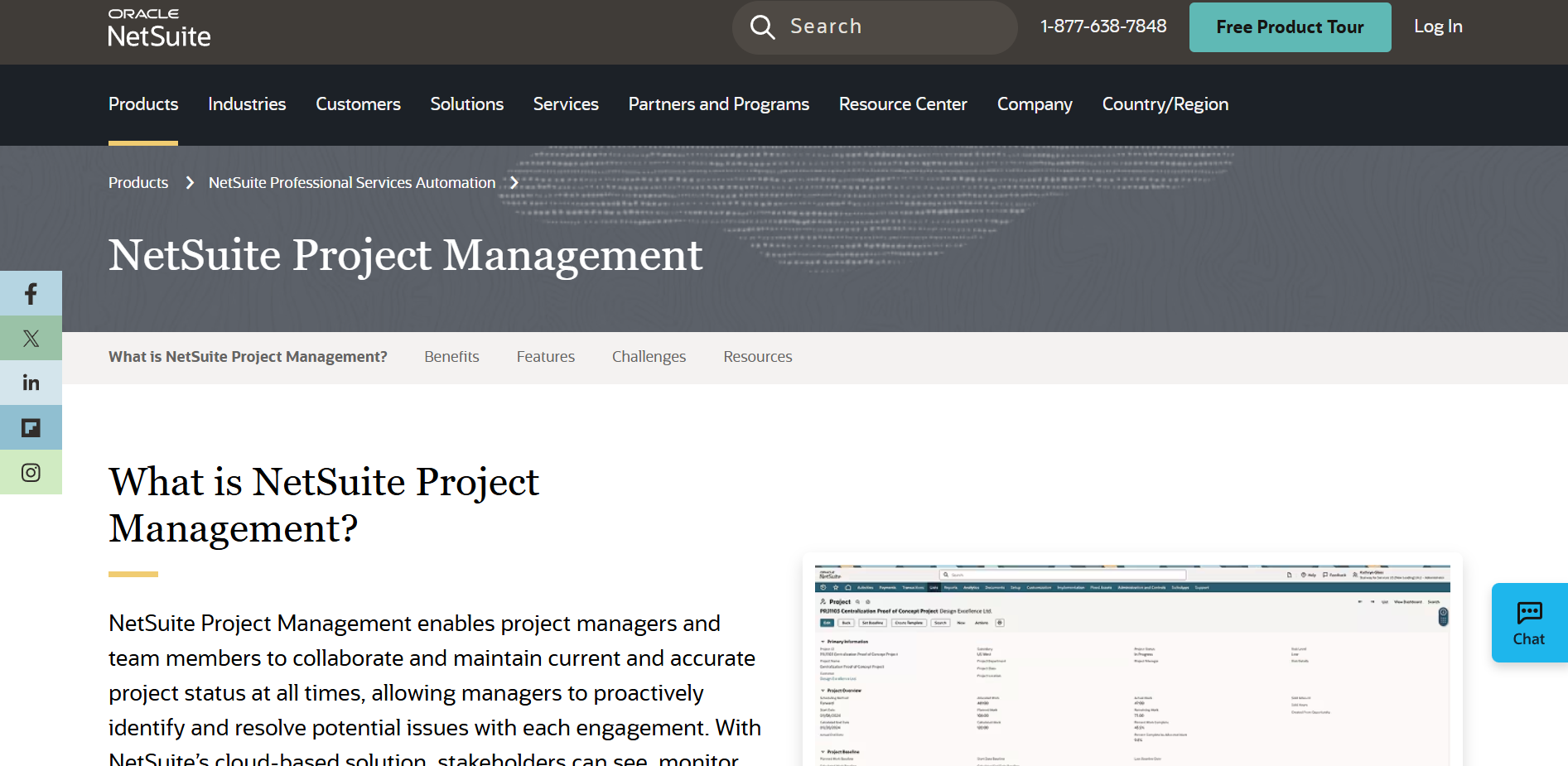The width and height of the screenshot is (1568, 766).
Task: Switch to the Benefits section tab
Action: pos(451,356)
